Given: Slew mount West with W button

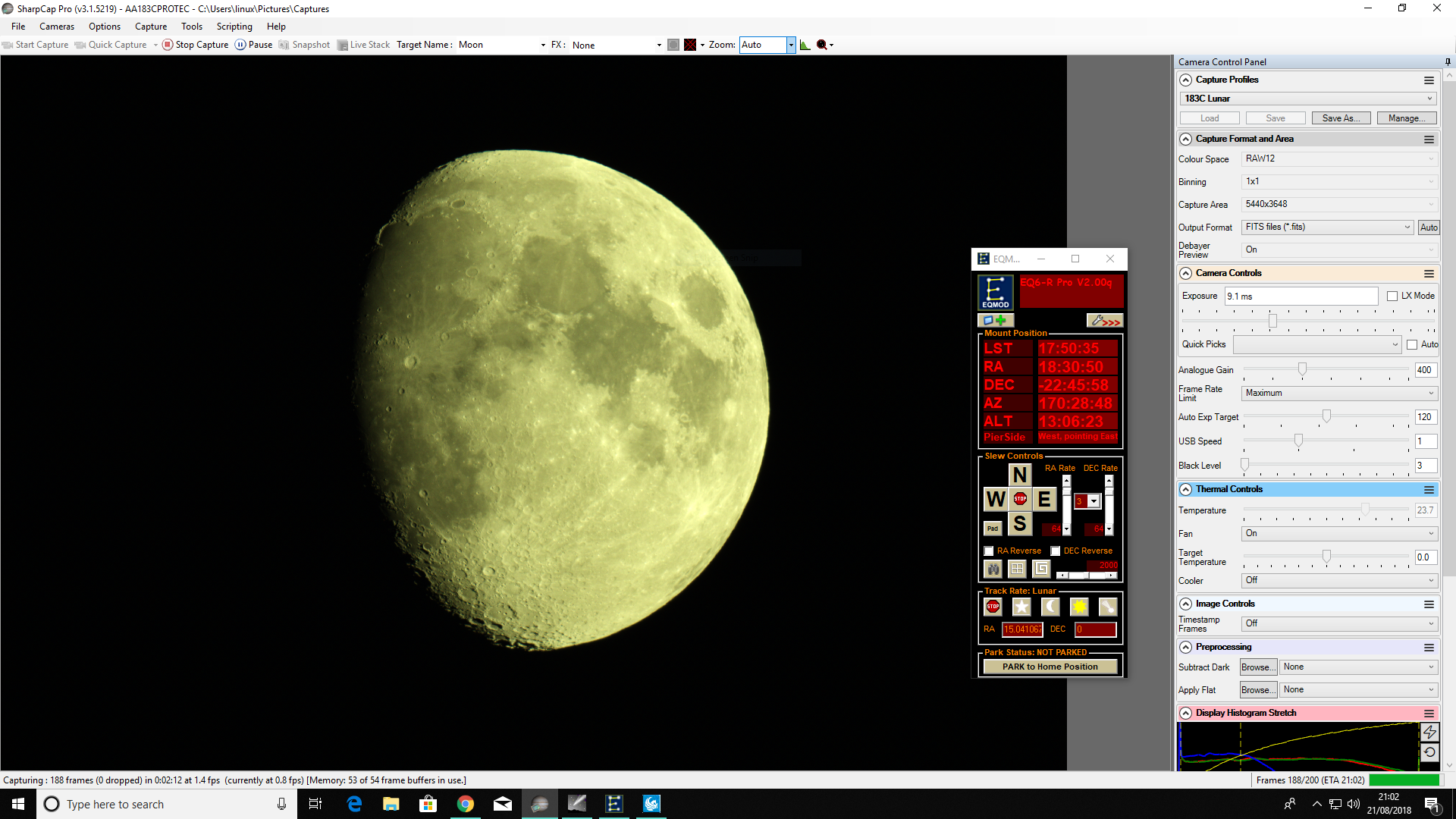Looking at the screenshot, I should [x=996, y=499].
